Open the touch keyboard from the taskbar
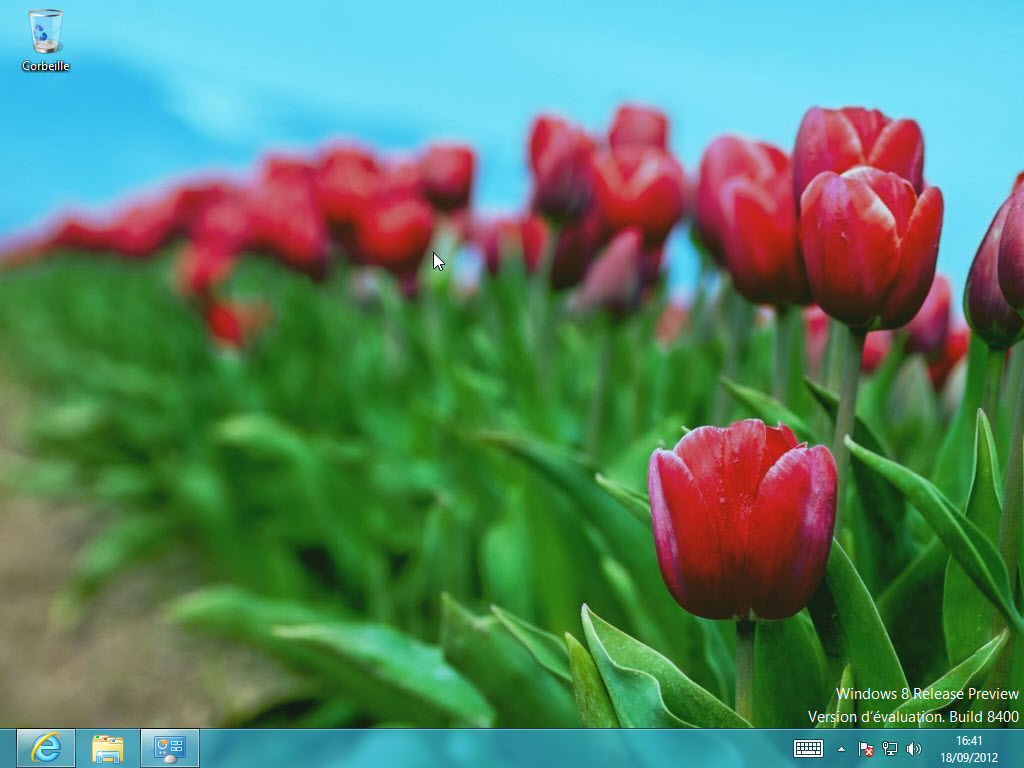The height and width of the screenshot is (768, 1024). 808,748
